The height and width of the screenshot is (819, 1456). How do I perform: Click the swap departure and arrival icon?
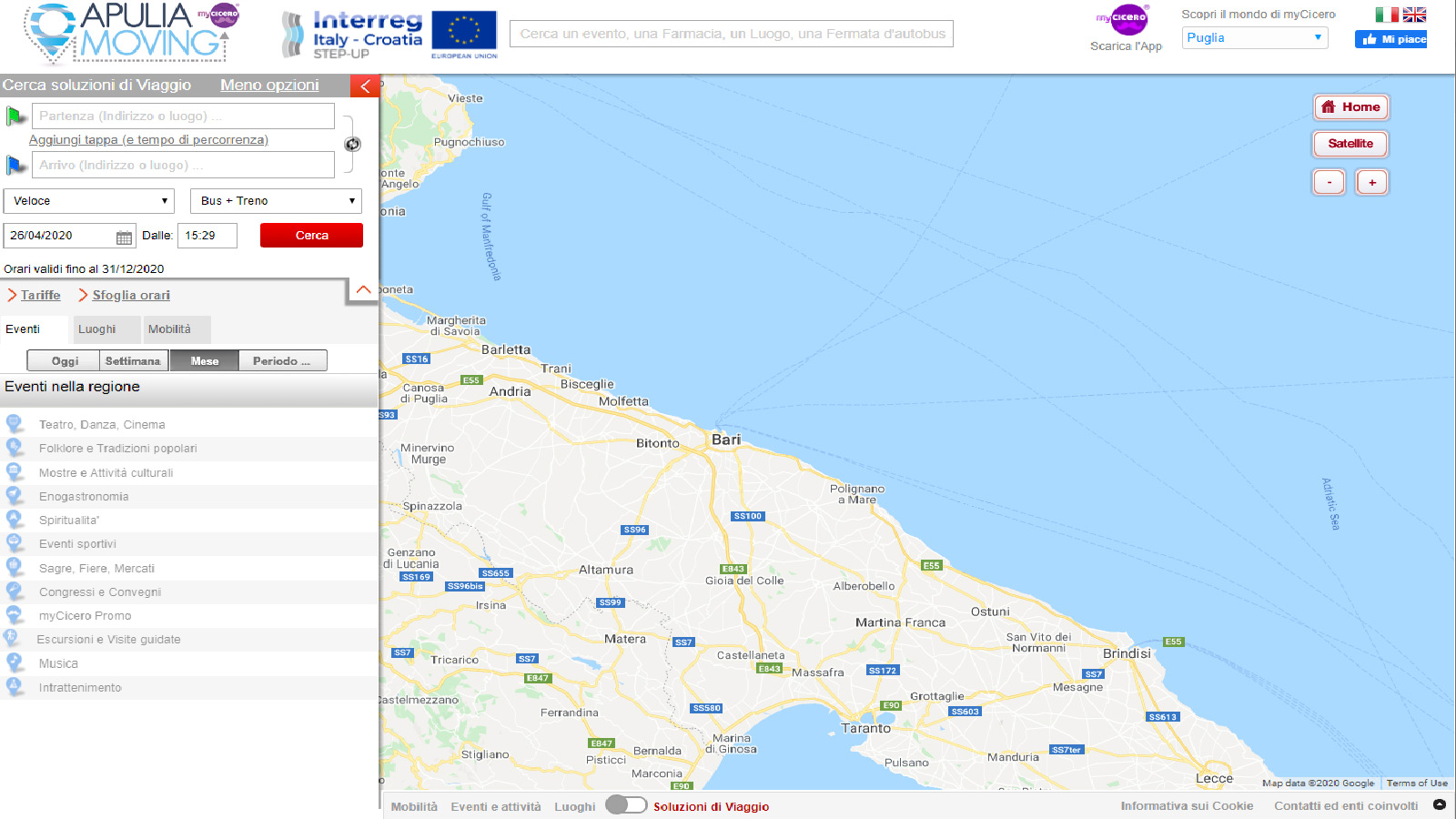point(352,144)
